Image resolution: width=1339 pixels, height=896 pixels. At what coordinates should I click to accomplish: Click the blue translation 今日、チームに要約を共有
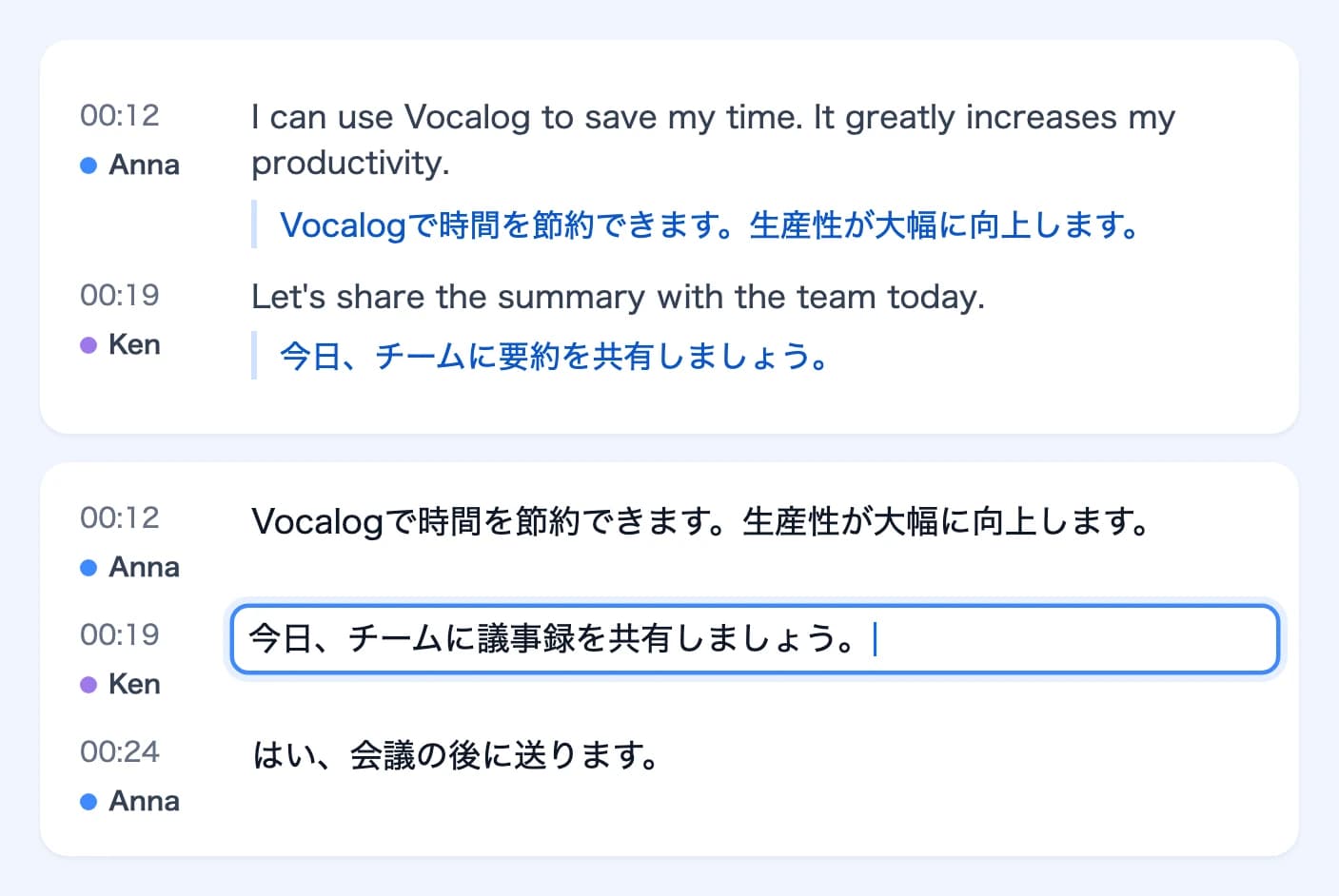pyautogui.click(x=554, y=357)
